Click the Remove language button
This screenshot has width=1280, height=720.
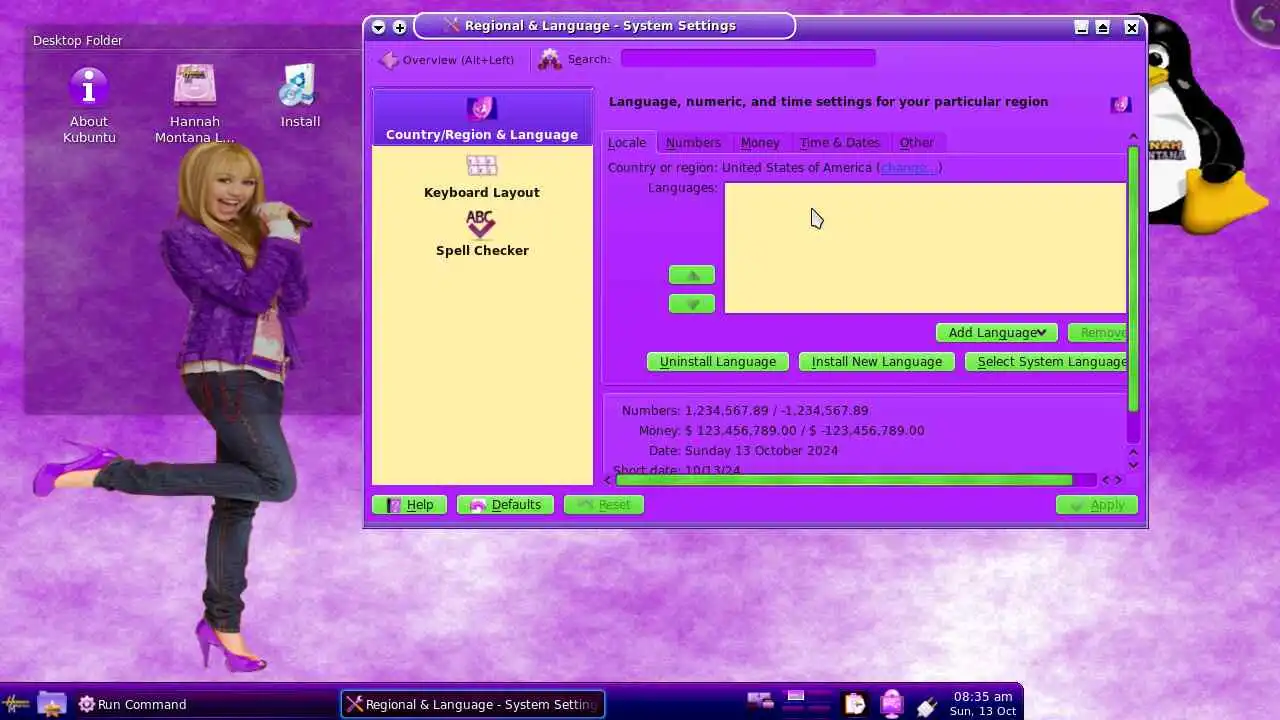[x=1098, y=332]
